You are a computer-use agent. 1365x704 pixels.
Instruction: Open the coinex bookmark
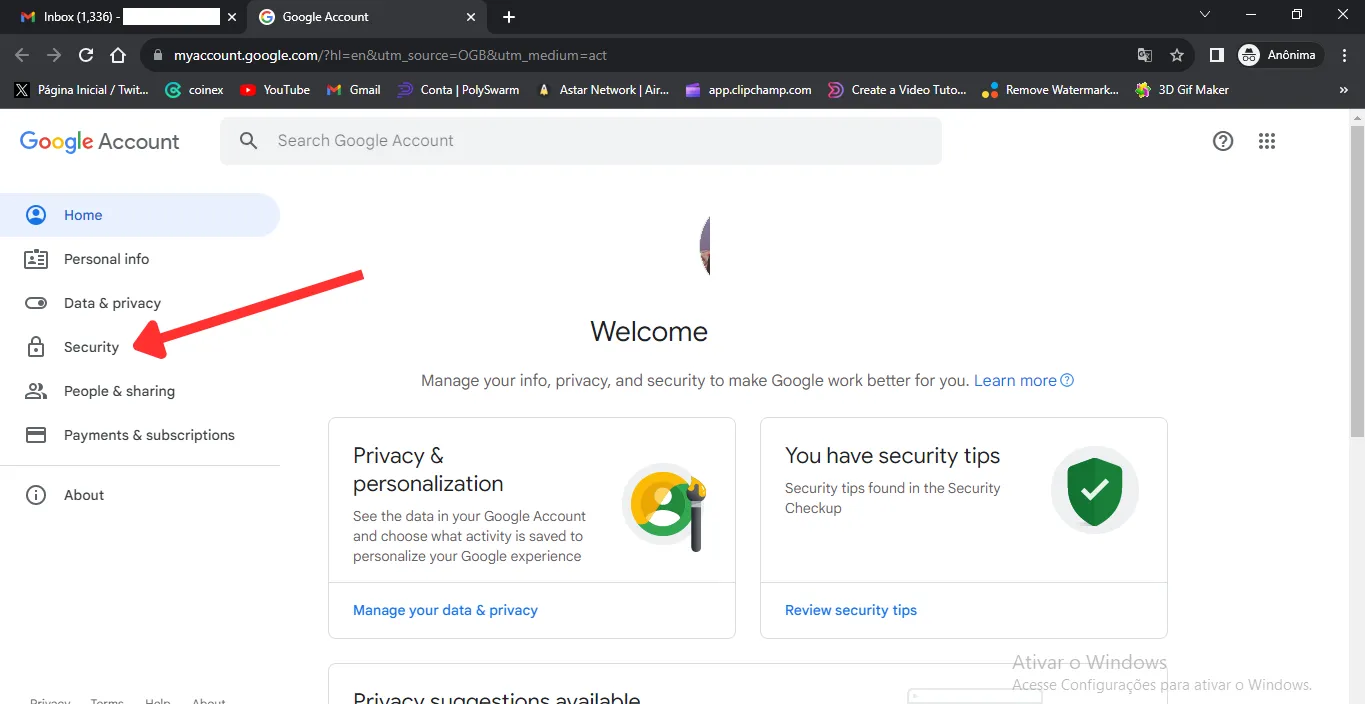click(194, 90)
